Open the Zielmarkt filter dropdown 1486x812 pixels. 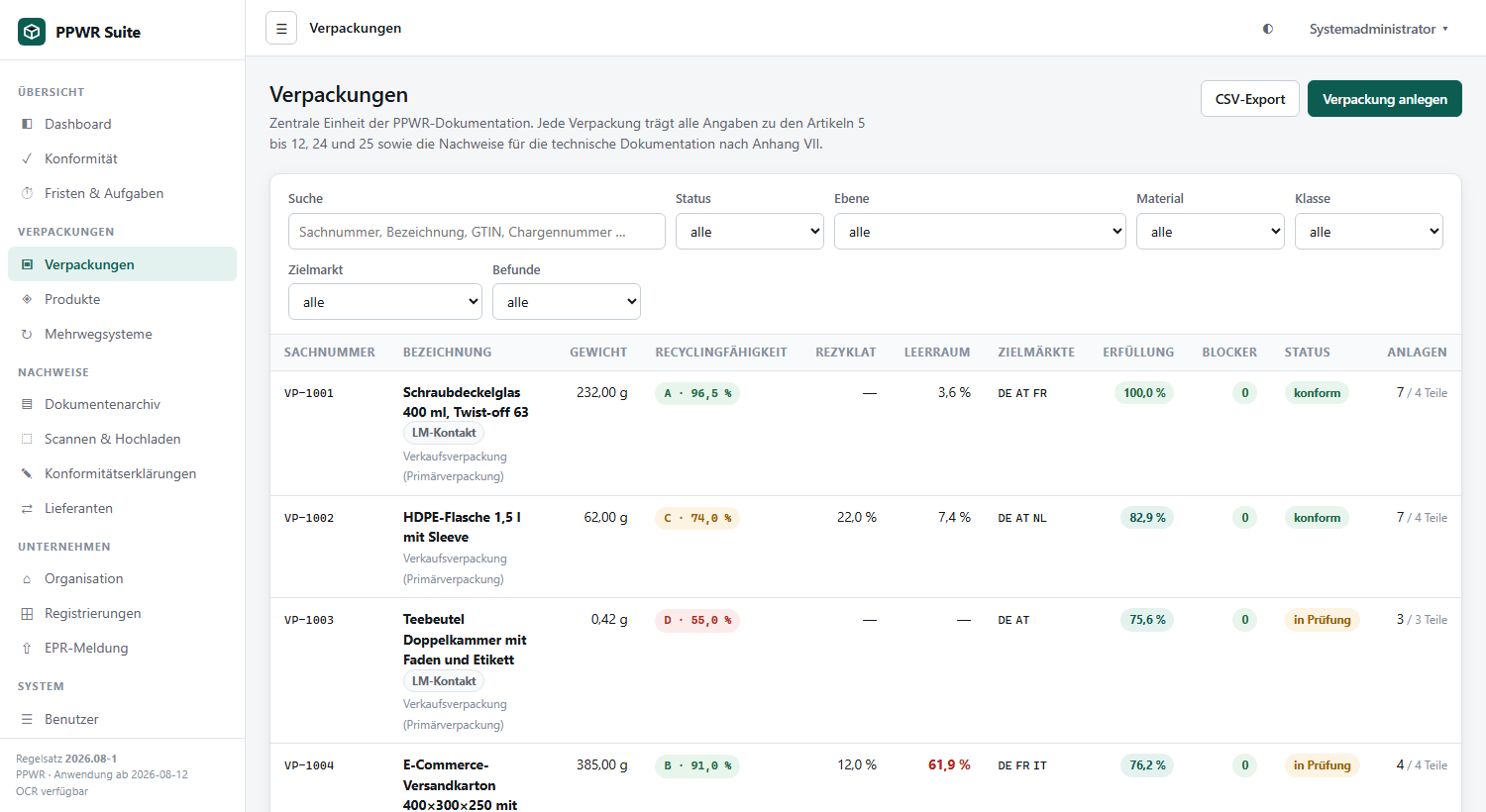click(385, 302)
